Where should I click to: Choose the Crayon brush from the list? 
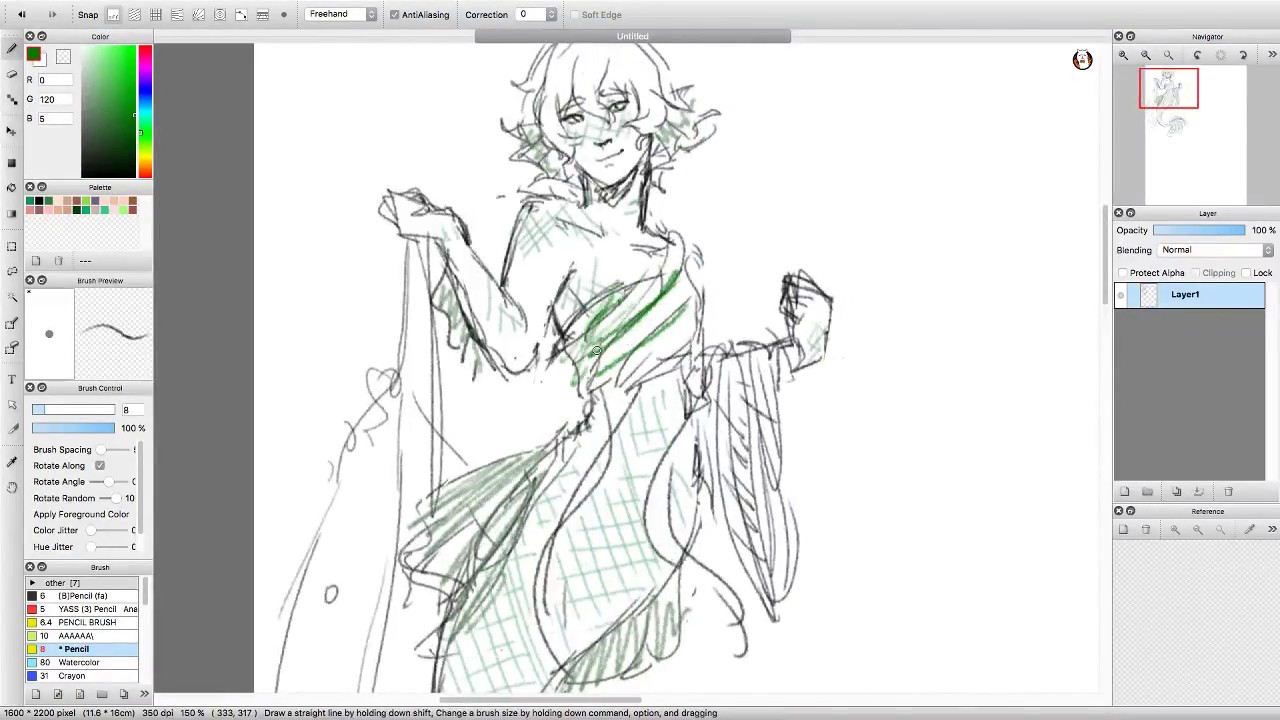click(x=71, y=675)
